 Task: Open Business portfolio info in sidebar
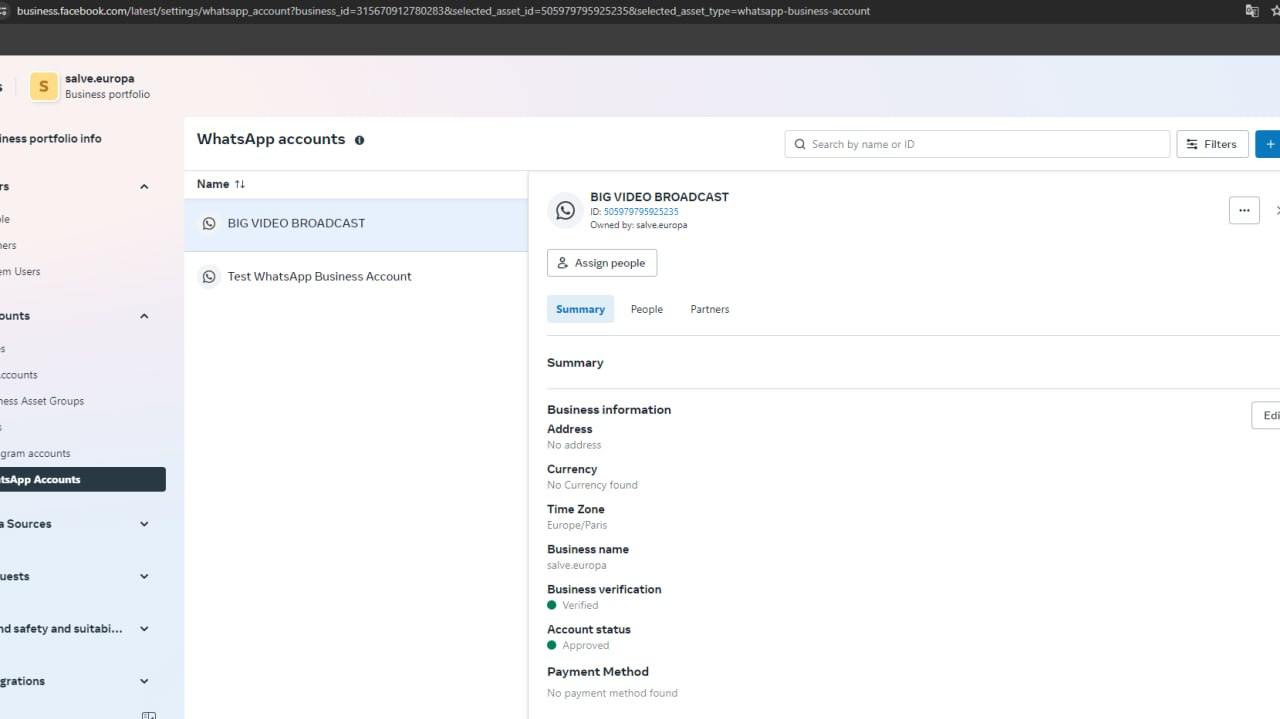50,139
